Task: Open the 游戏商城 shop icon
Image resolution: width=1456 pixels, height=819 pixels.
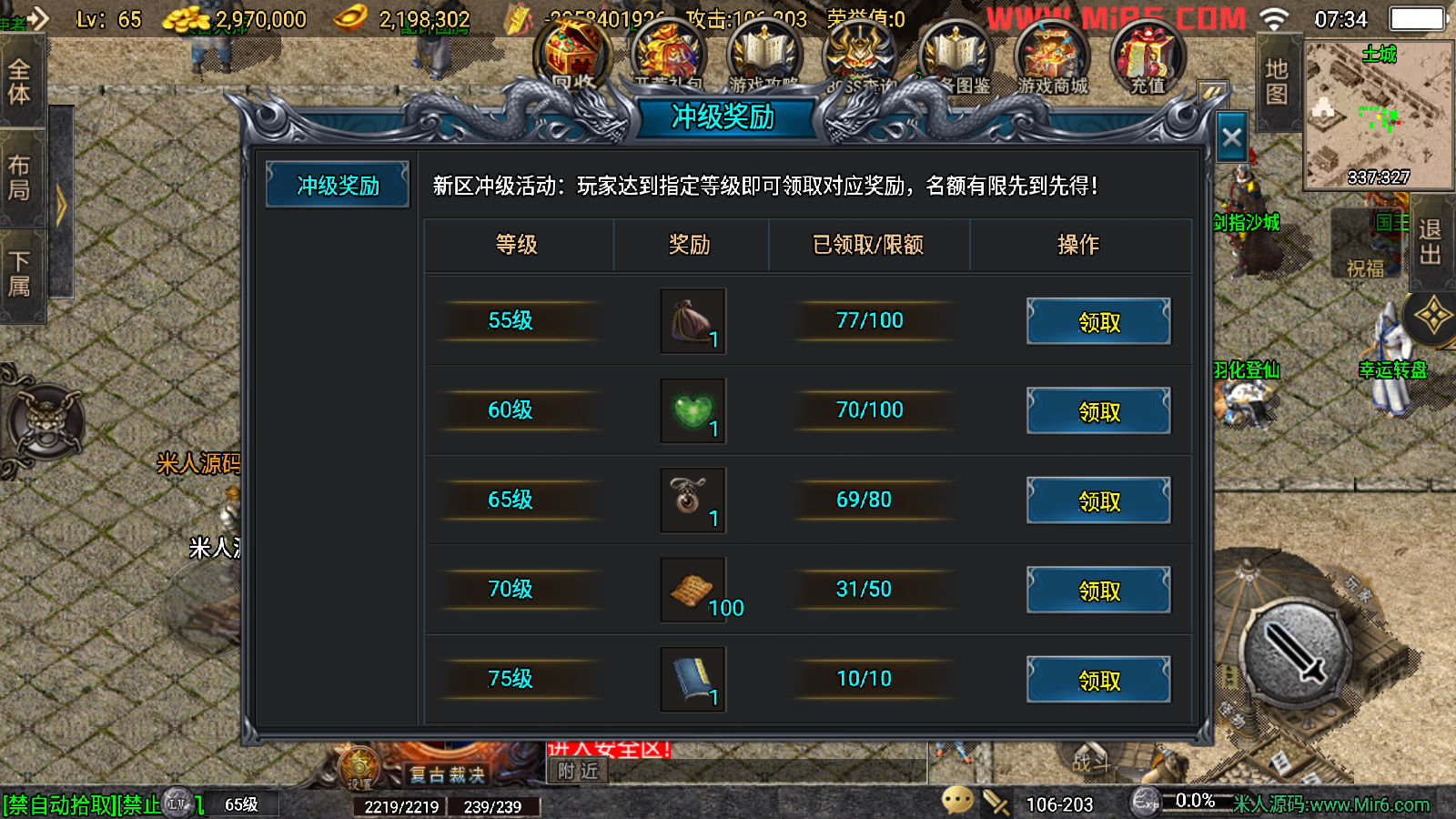Action: [1052, 58]
